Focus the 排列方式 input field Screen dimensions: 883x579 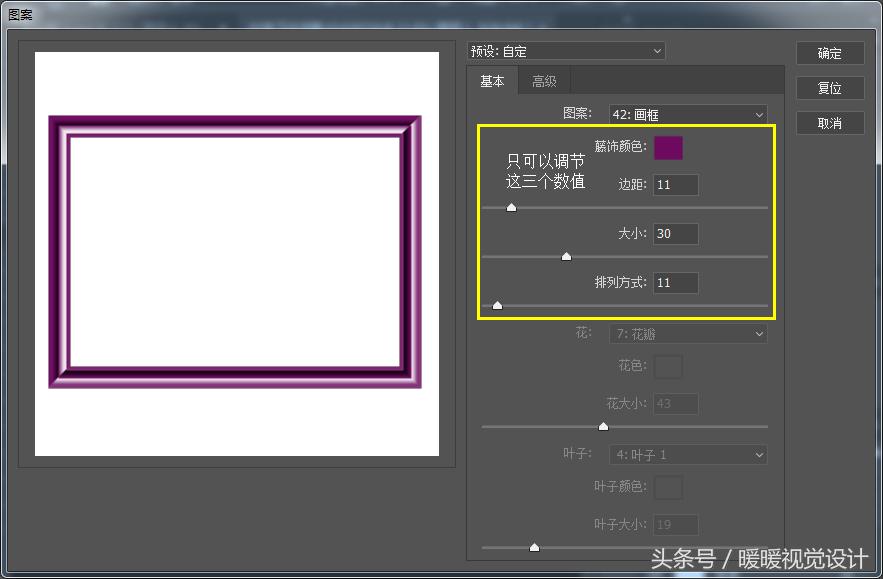point(674,282)
